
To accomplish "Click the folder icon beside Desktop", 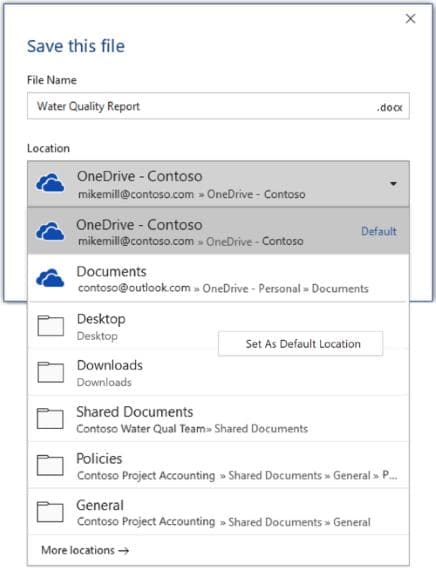I will coord(50,325).
